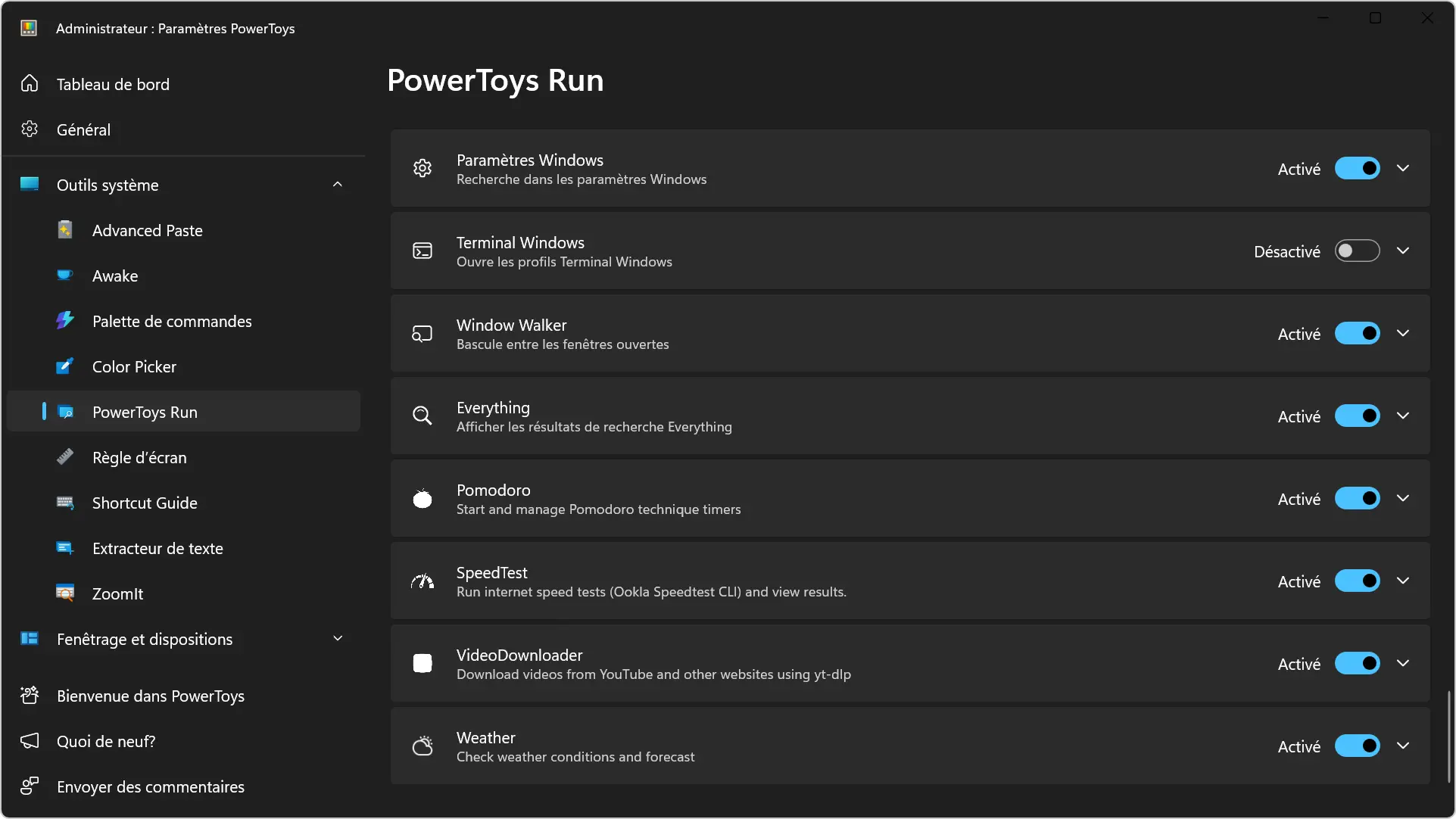Click Envoyer des commentaires
This screenshot has width=1456, height=819.
[x=183, y=786]
